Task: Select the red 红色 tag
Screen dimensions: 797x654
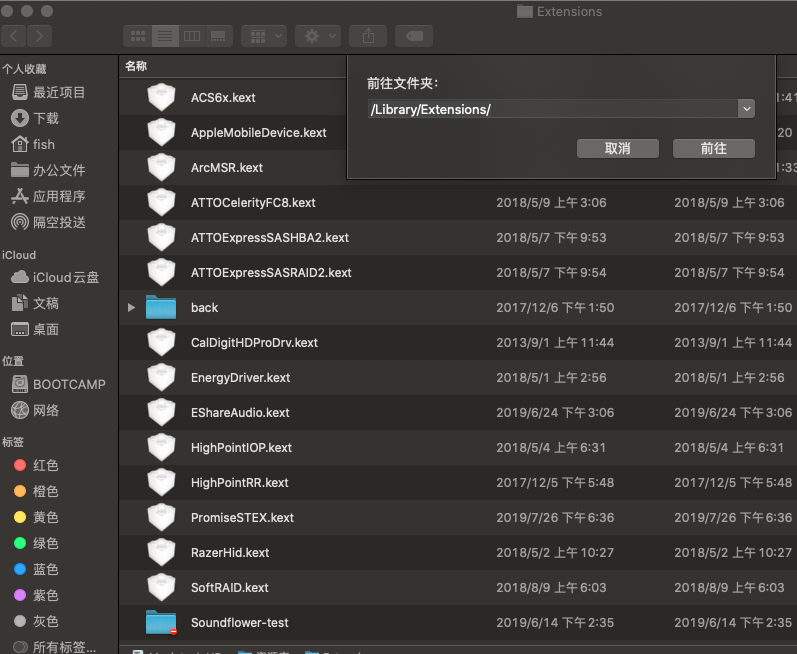Action: coord(46,465)
